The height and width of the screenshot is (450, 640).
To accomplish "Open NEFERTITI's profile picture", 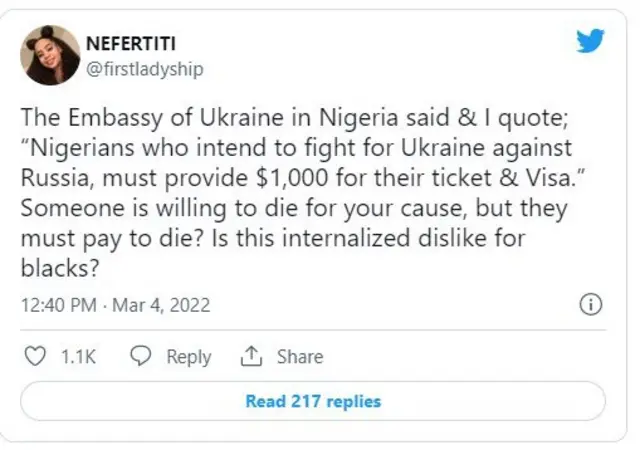I will (x=50, y=55).
